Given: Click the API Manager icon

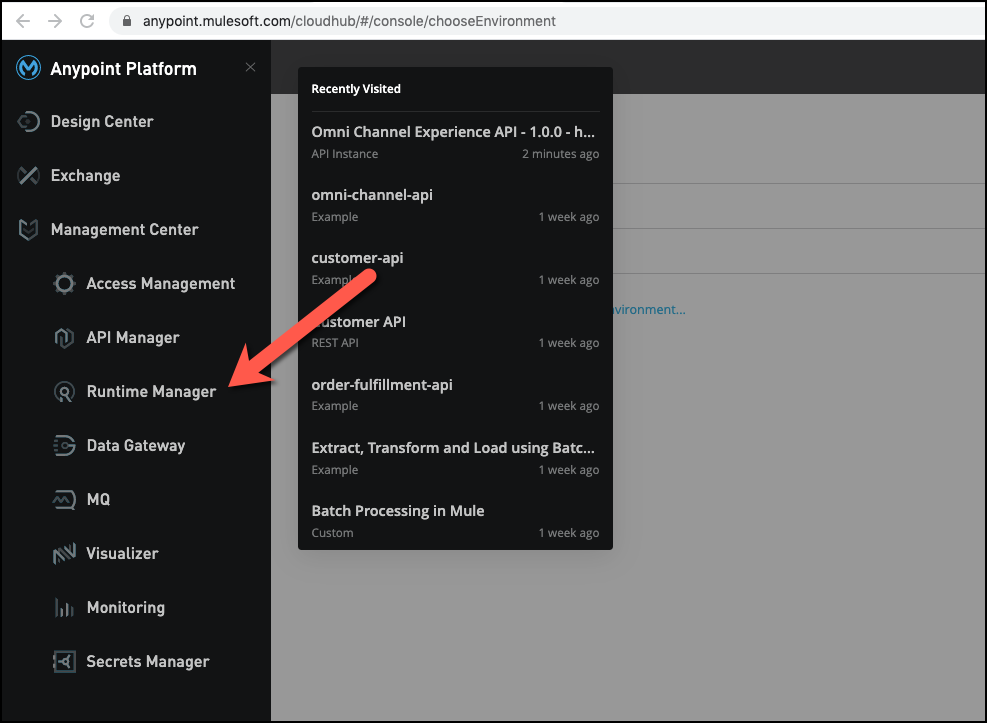Looking at the screenshot, I should click(x=64, y=338).
